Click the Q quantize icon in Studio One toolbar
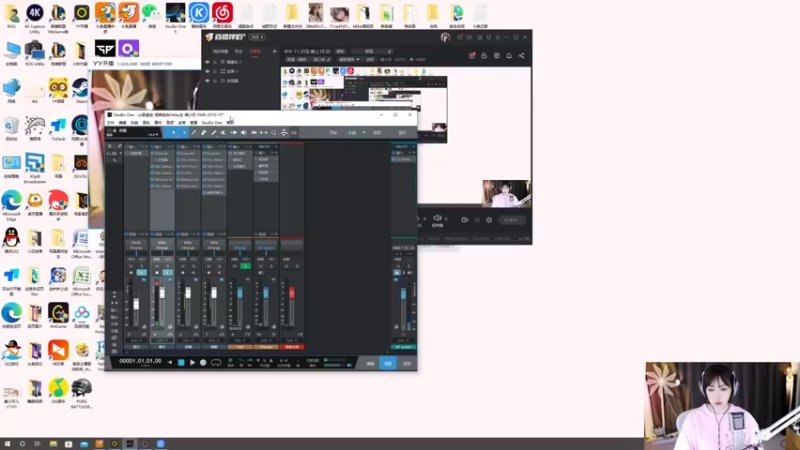The image size is (800, 450). point(274,133)
